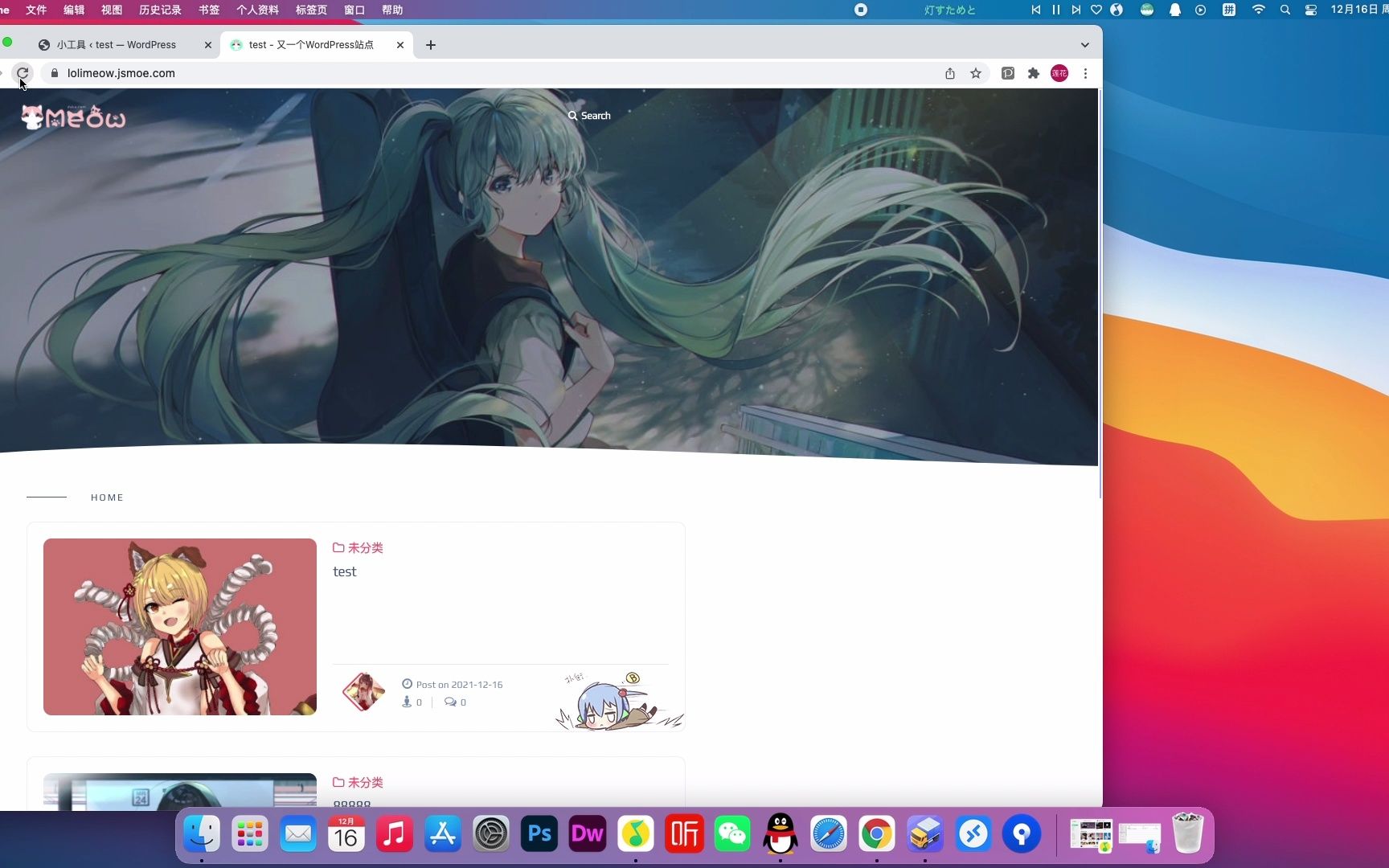Open the post titled test

(x=345, y=571)
